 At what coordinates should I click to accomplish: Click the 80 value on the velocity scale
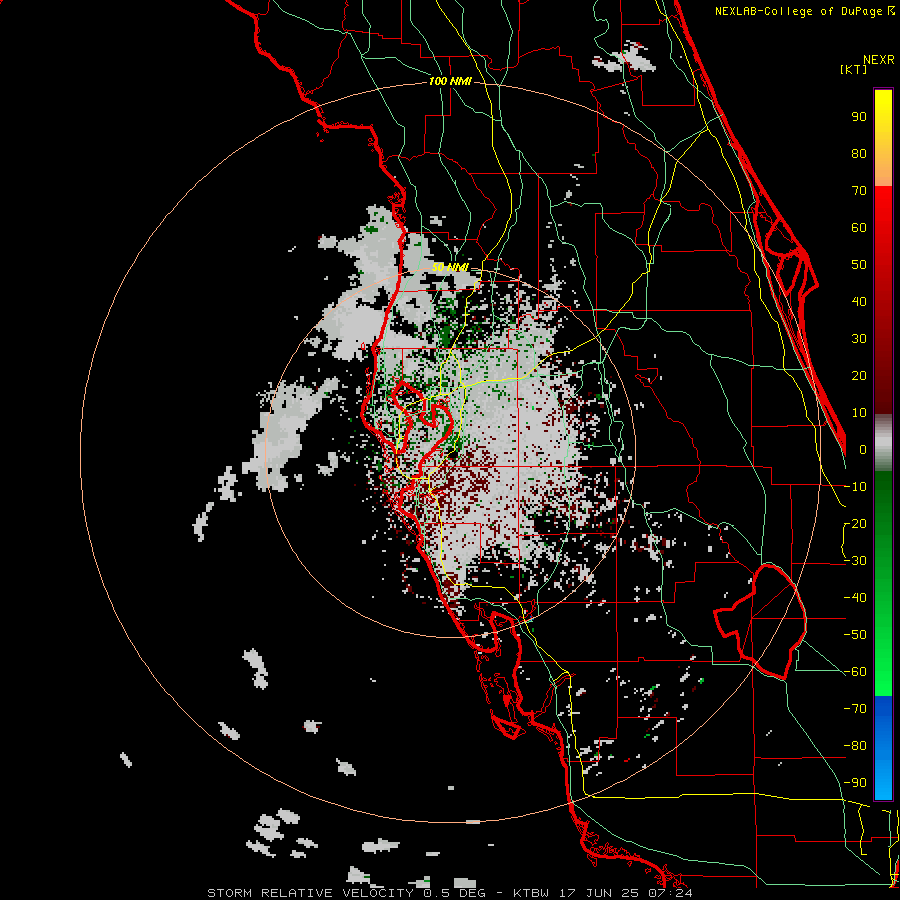point(859,154)
